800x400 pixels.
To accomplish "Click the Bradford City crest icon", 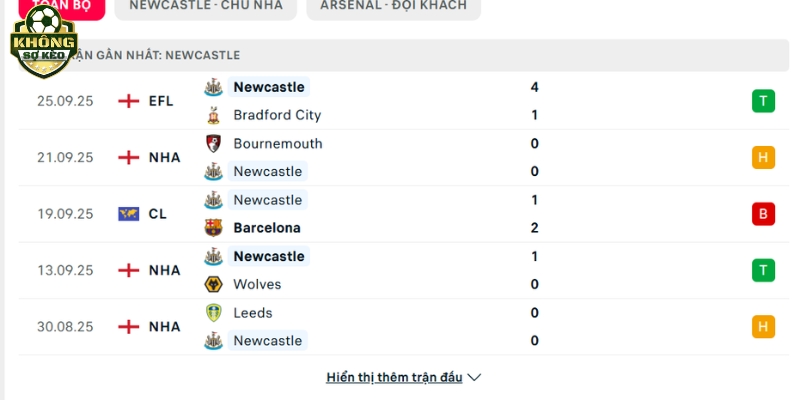I will click(213, 115).
